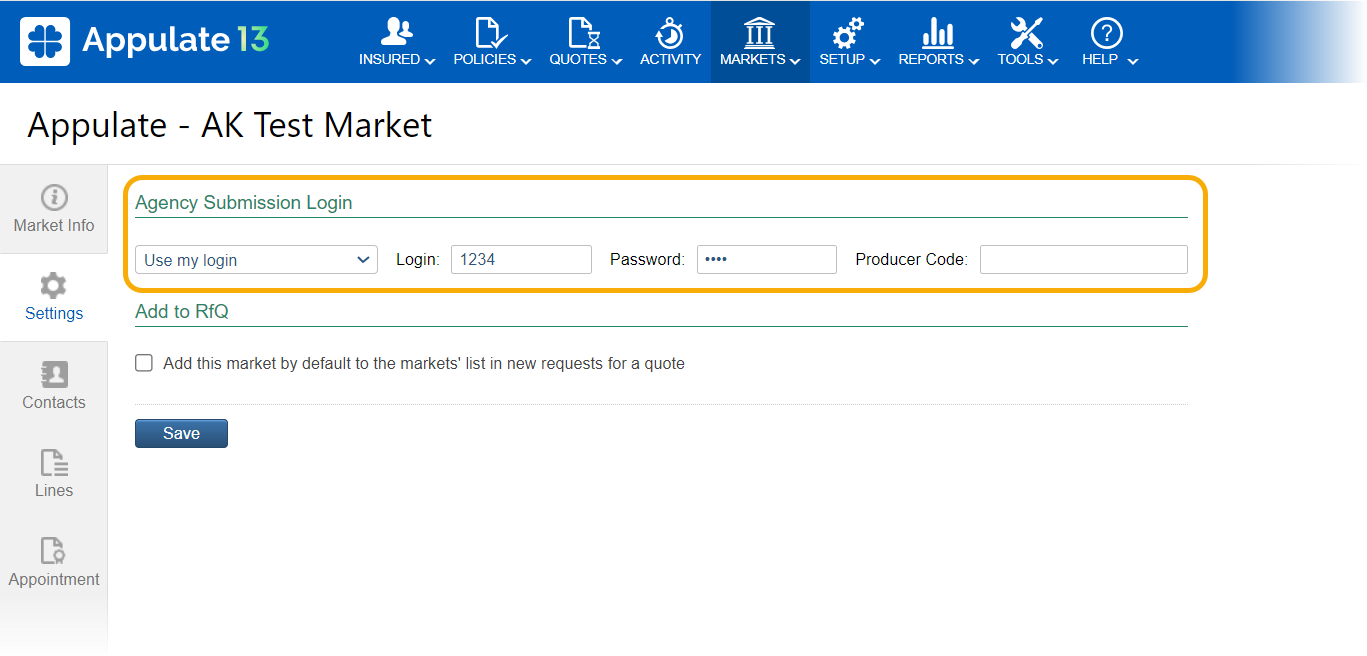The width and height of the screenshot is (1367, 656).
Task: Go to the Lines side tab
Action: [54, 474]
